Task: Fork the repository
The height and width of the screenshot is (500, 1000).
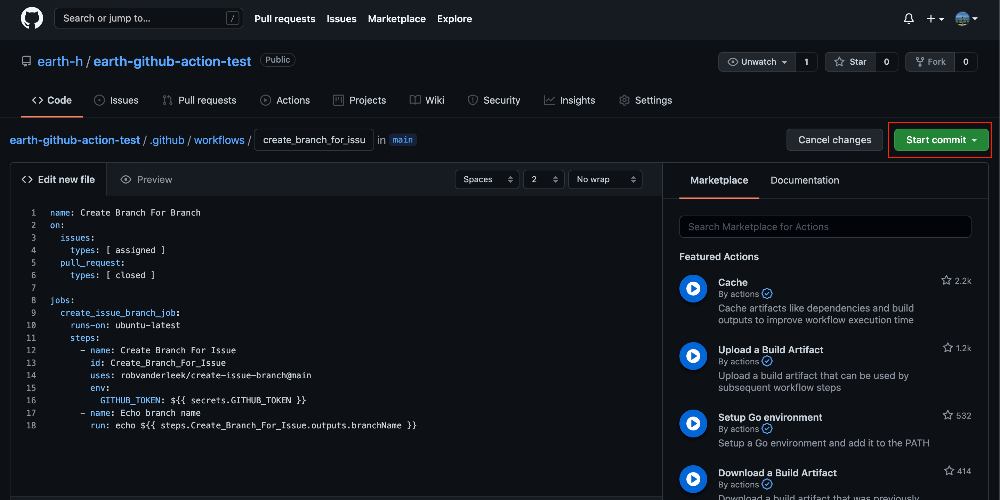Action: [930, 62]
